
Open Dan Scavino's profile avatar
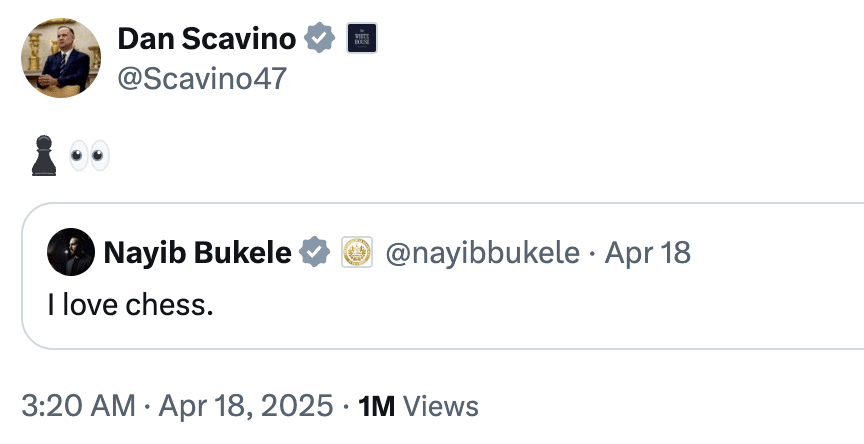(60, 59)
